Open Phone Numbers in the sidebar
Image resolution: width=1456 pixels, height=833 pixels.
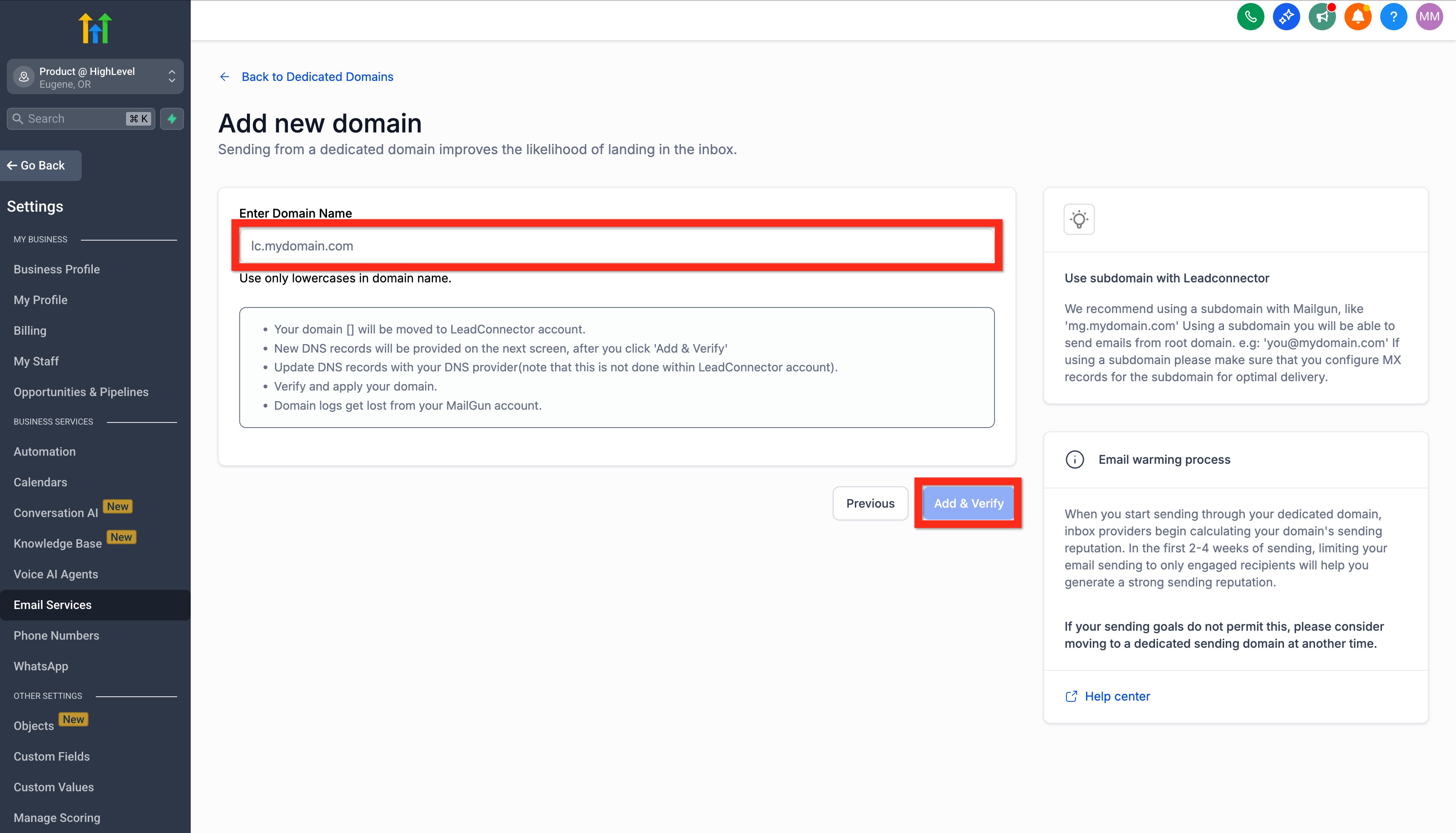pyautogui.click(x=56, y=636)
